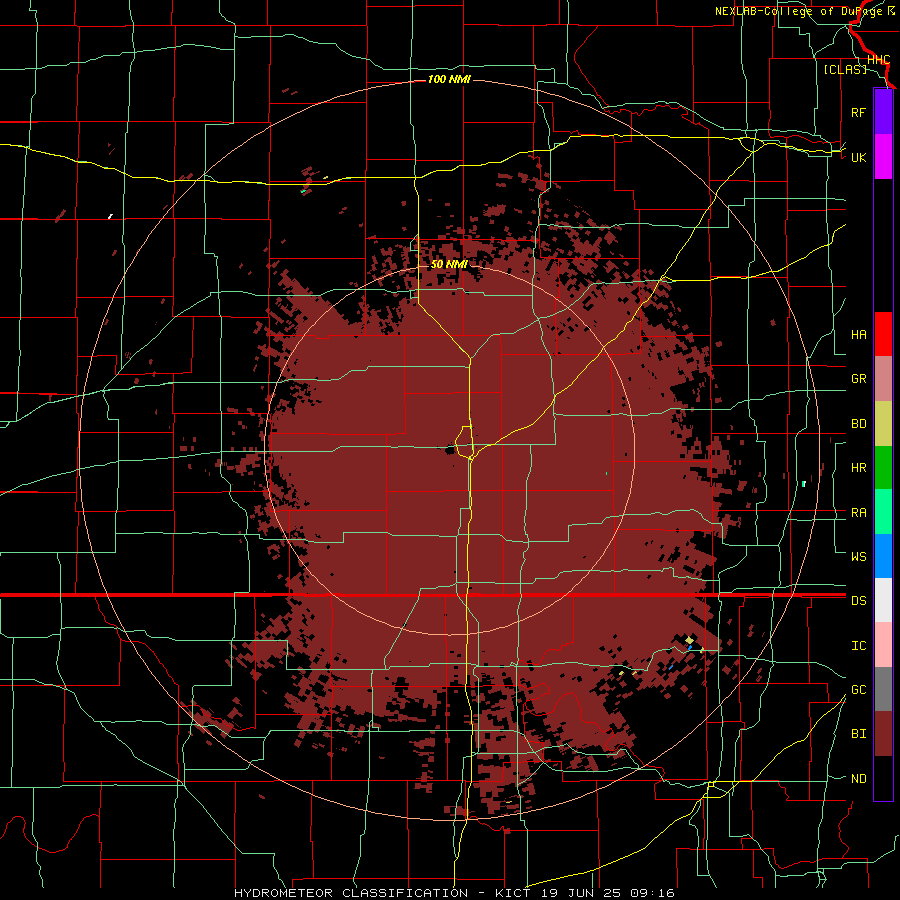Click the 100 NMI range ring label
900x900 pixels.
point(449,79)
